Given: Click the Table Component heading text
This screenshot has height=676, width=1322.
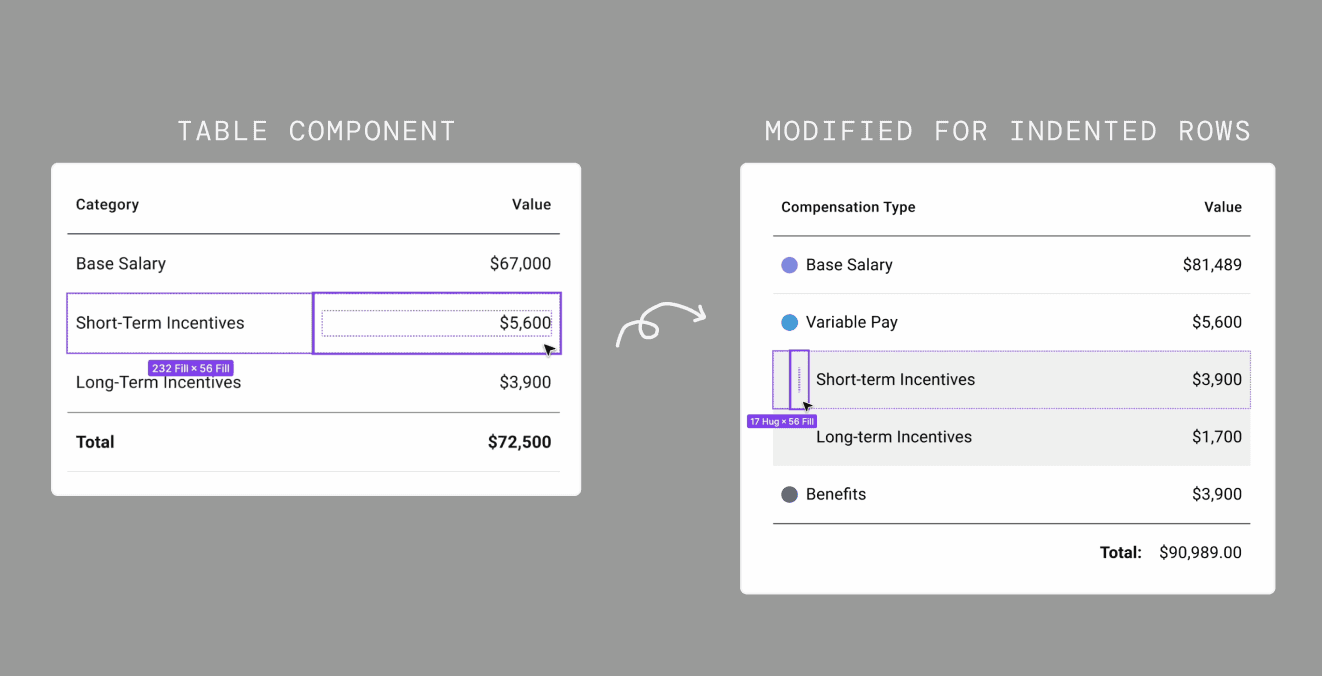Looking at the screenshot, I should click(316, 131).
